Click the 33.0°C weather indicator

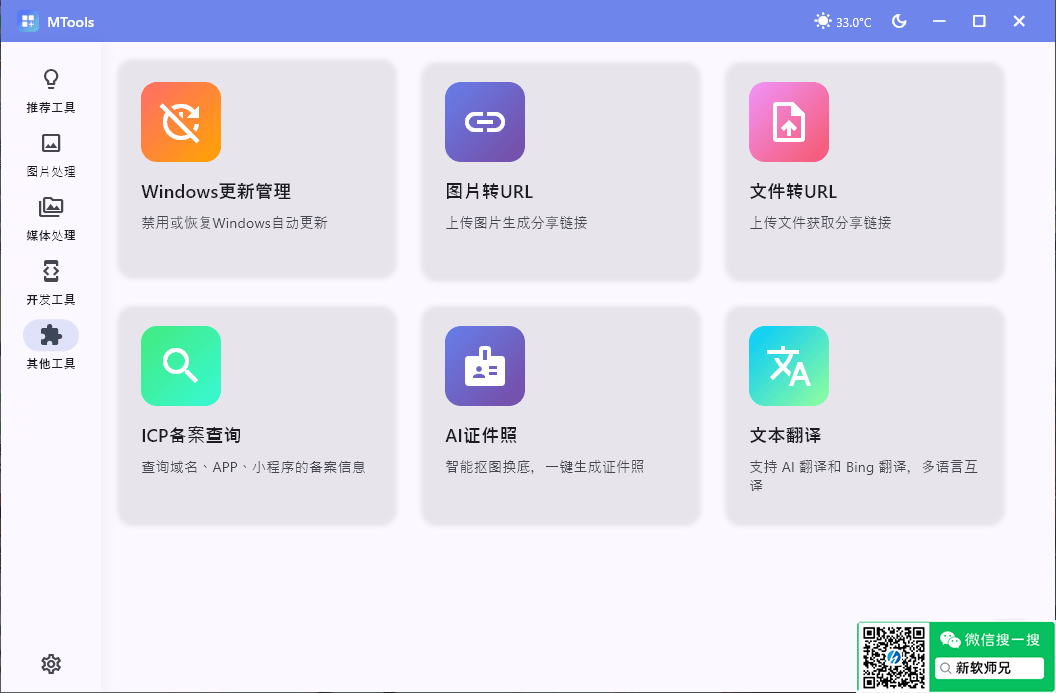pyautogui.click(x=843, y=20)
